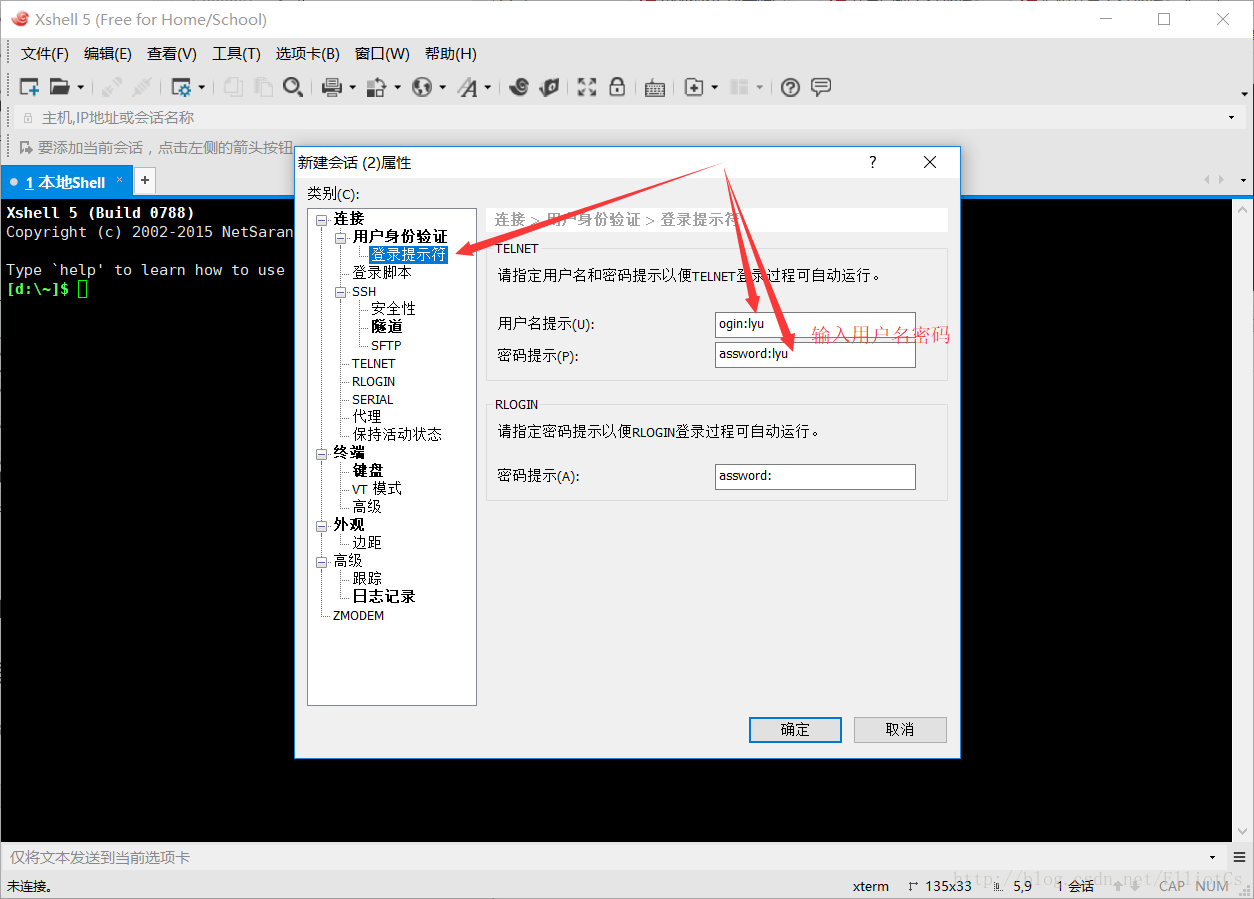Click the 取消 button
The height and width of the screenshot is (899, 1254).
tap(900, 730)
